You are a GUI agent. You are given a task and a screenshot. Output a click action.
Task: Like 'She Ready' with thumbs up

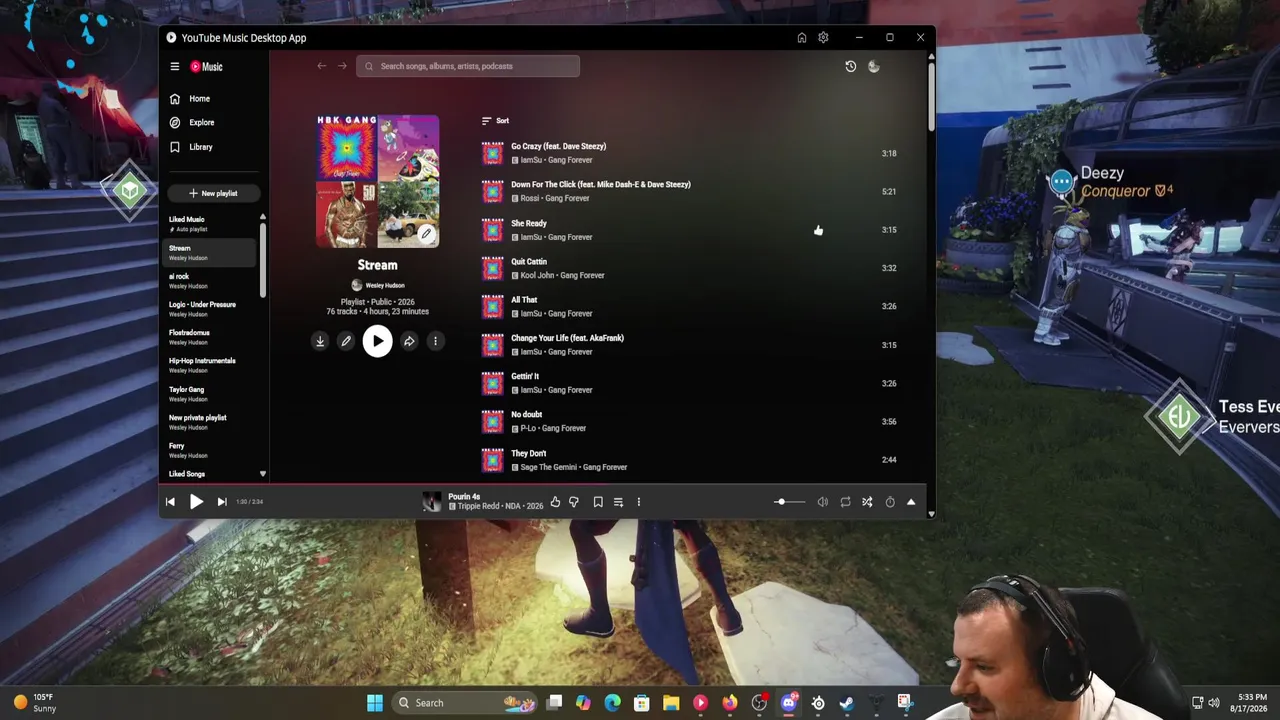818,231
